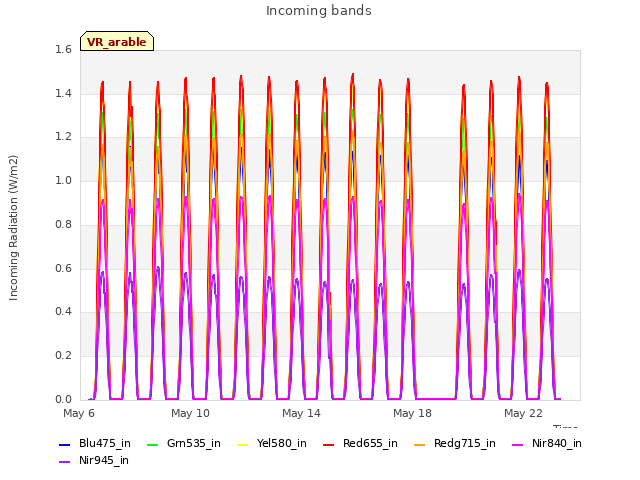The height and width of the screenshot is (480, 640).
Task: Click the 'May 14' x-axis tick label
Action: [x=301, y=413]
